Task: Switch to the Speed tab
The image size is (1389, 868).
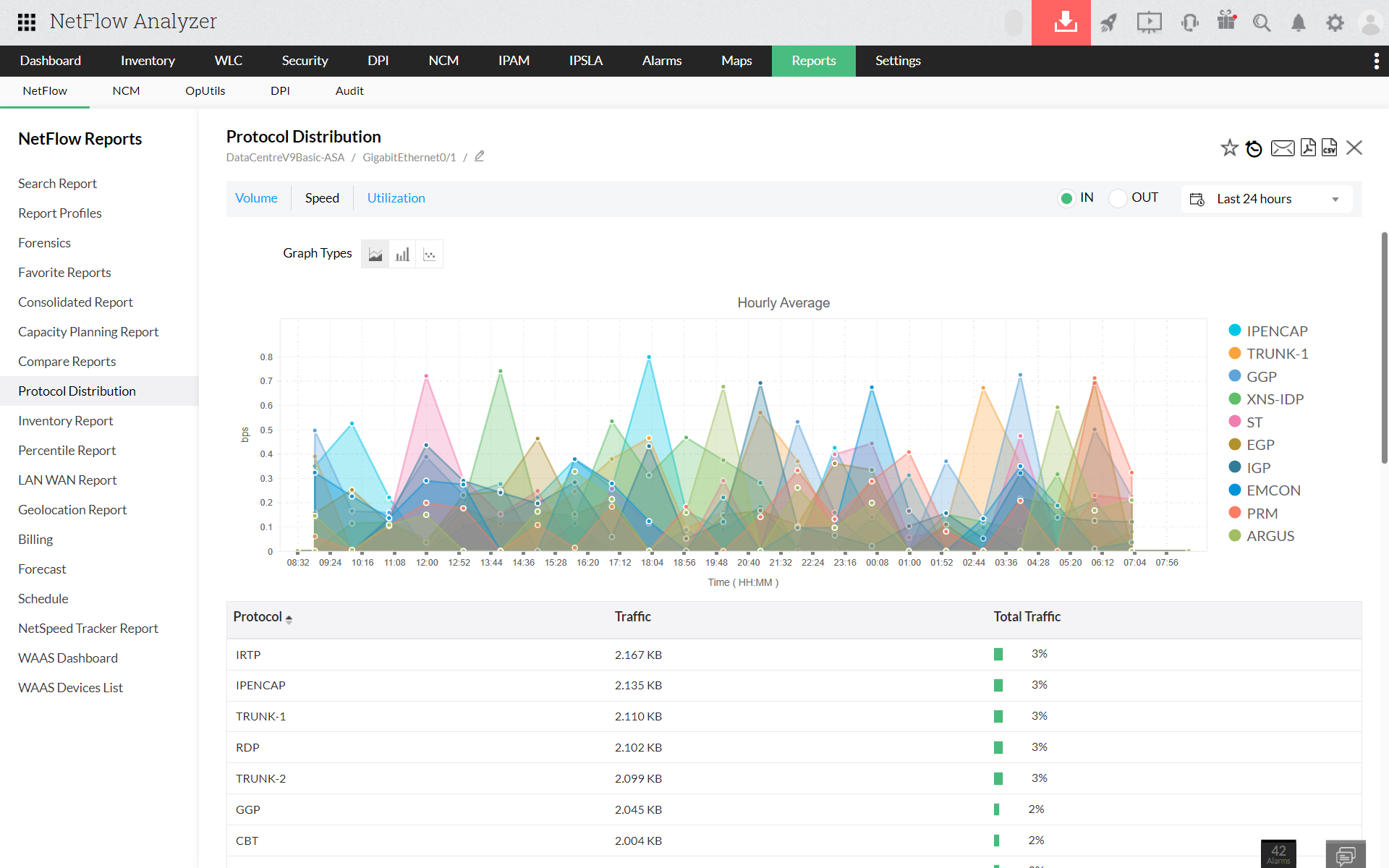Action: 322,198
